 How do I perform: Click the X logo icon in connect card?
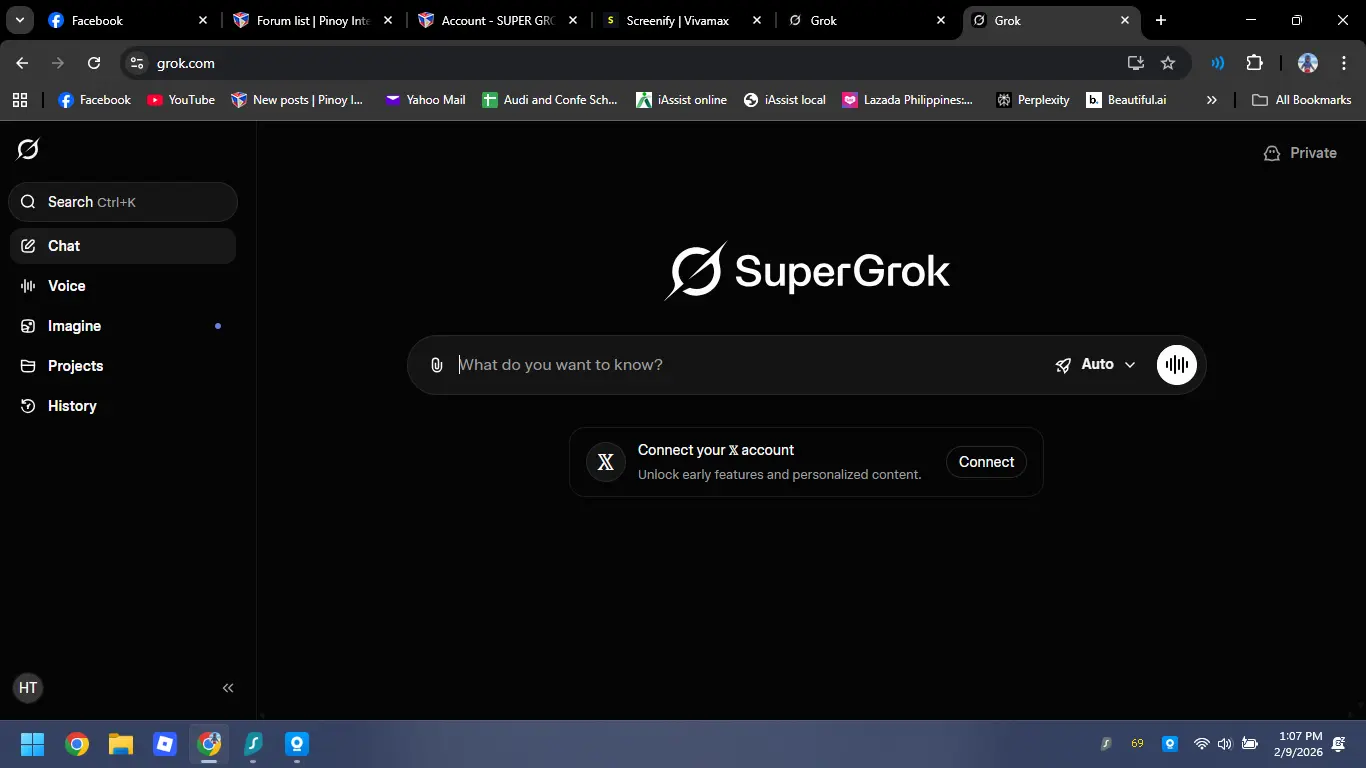tap(605, 462)
